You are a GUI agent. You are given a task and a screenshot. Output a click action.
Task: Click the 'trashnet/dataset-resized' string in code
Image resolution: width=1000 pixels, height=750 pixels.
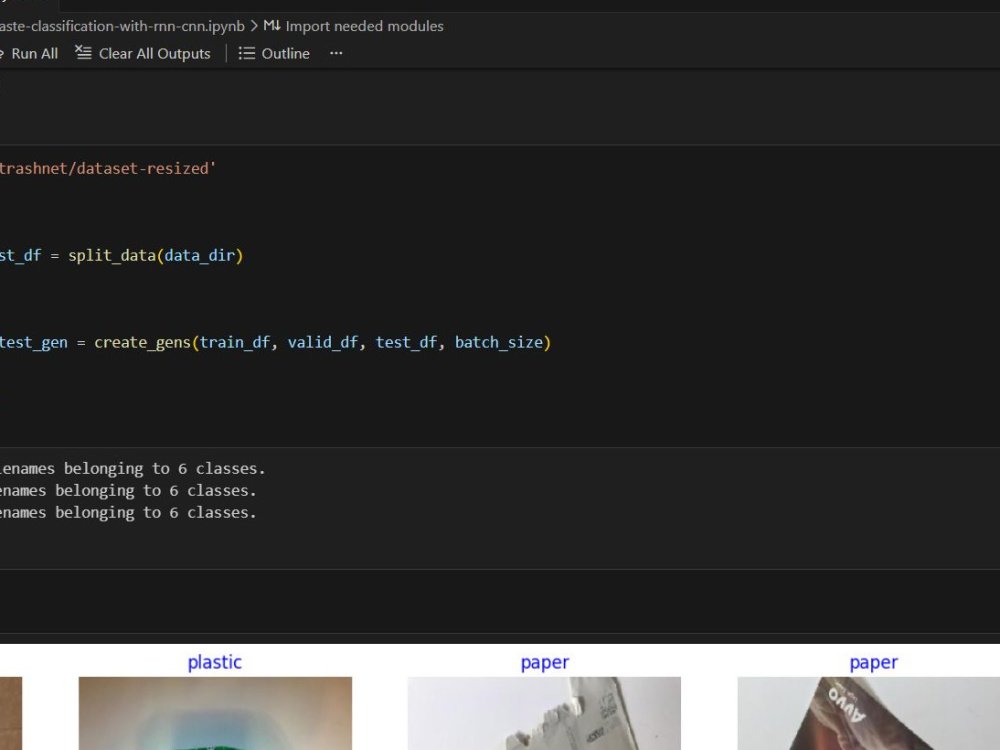click(x=107, y=168)
